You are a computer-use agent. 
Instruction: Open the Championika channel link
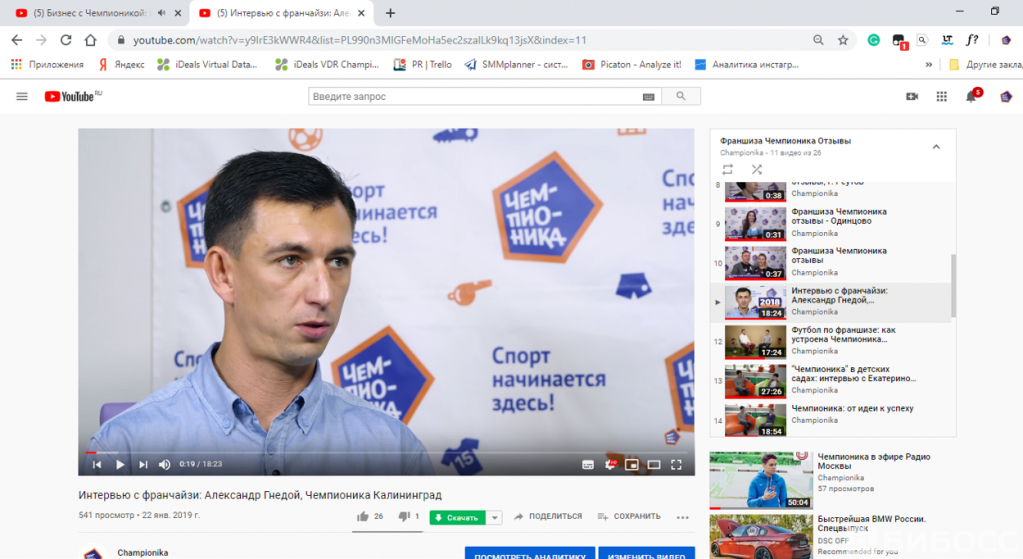click(143, 552)
